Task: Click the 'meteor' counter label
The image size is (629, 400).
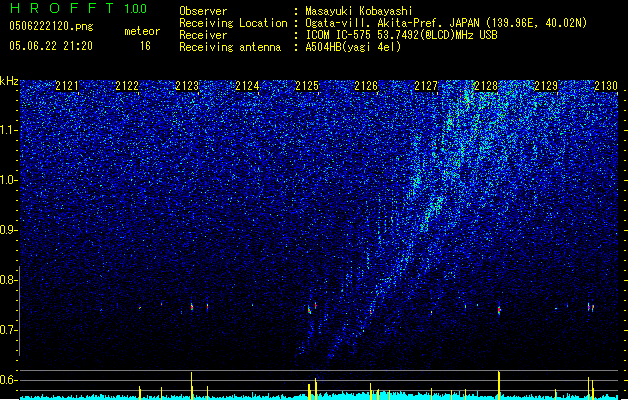Action: click(x=142, y=31)
